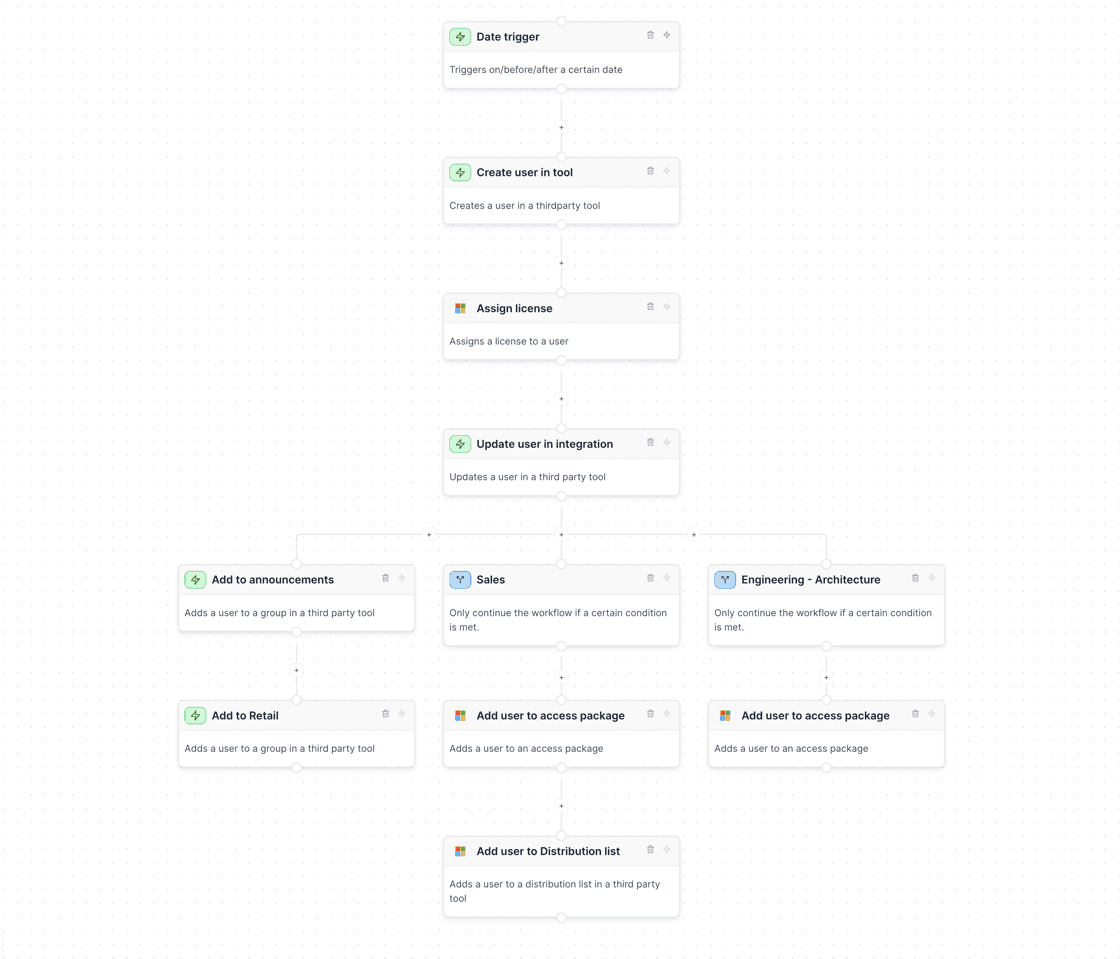Click lightning icon on Create user in tool
The image size is (1120, 959).
[x=666, y=171]
